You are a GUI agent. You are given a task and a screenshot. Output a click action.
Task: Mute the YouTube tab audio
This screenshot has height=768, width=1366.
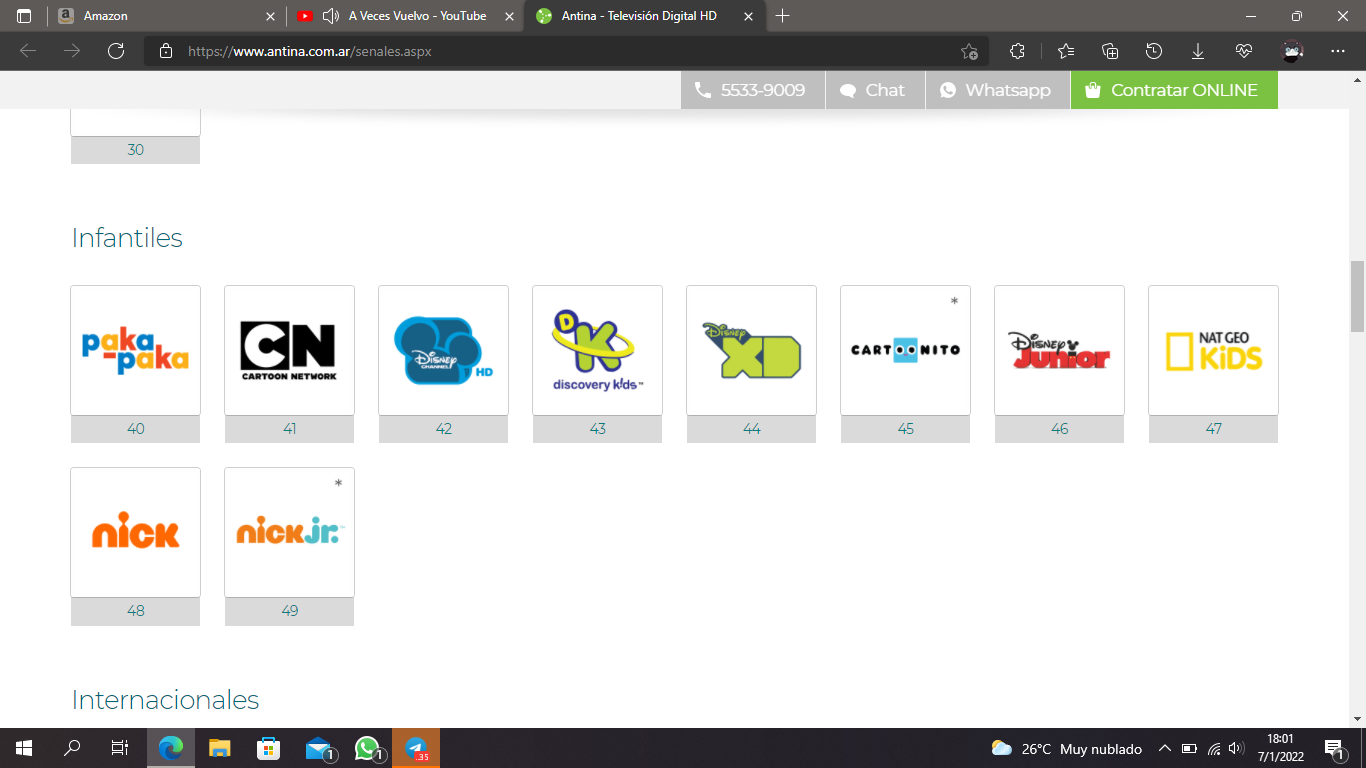(331, 16)
